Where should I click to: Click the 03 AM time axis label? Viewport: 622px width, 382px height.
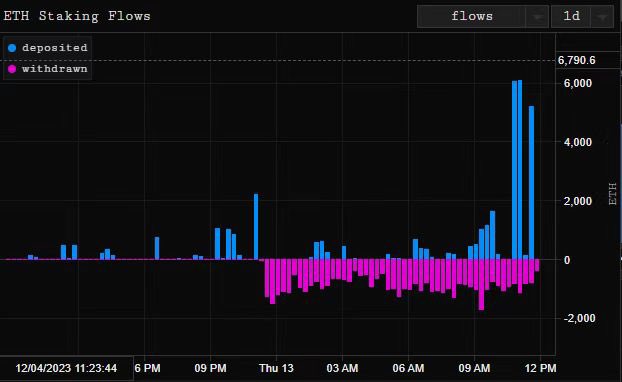coord(342,369)
